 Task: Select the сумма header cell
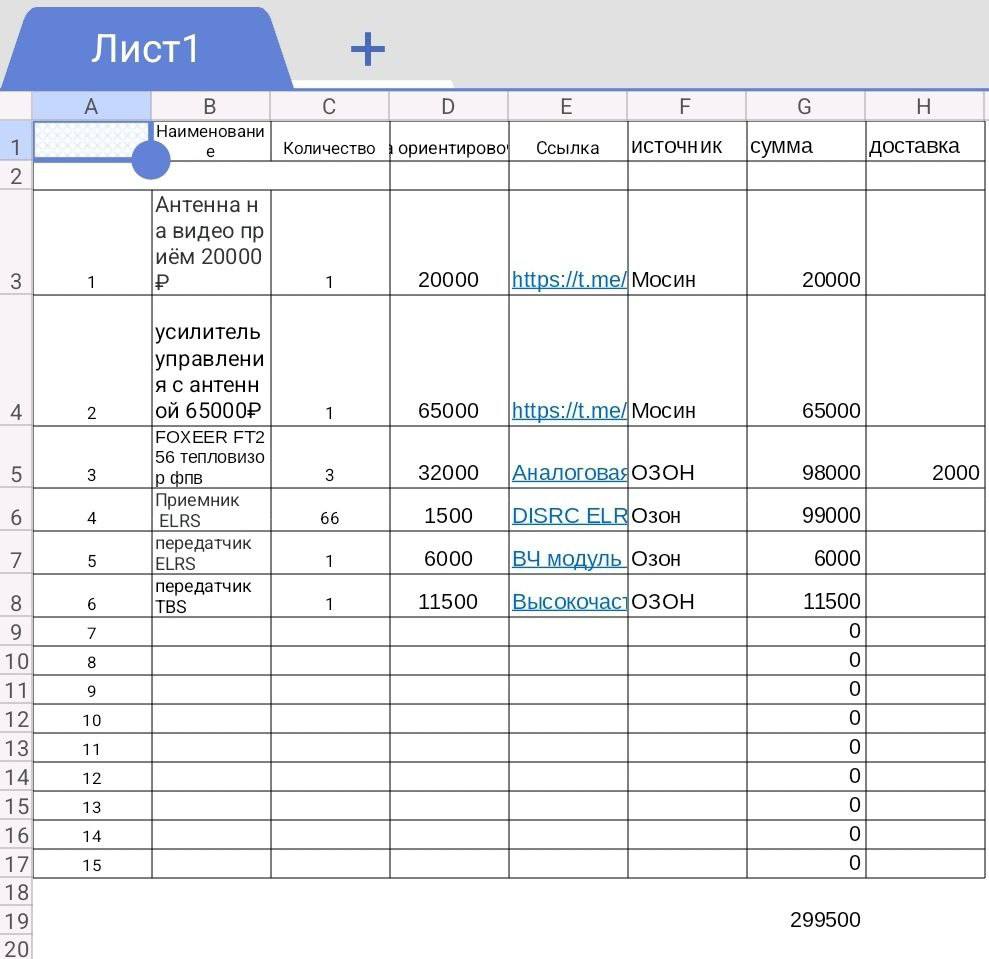(806, 141)
